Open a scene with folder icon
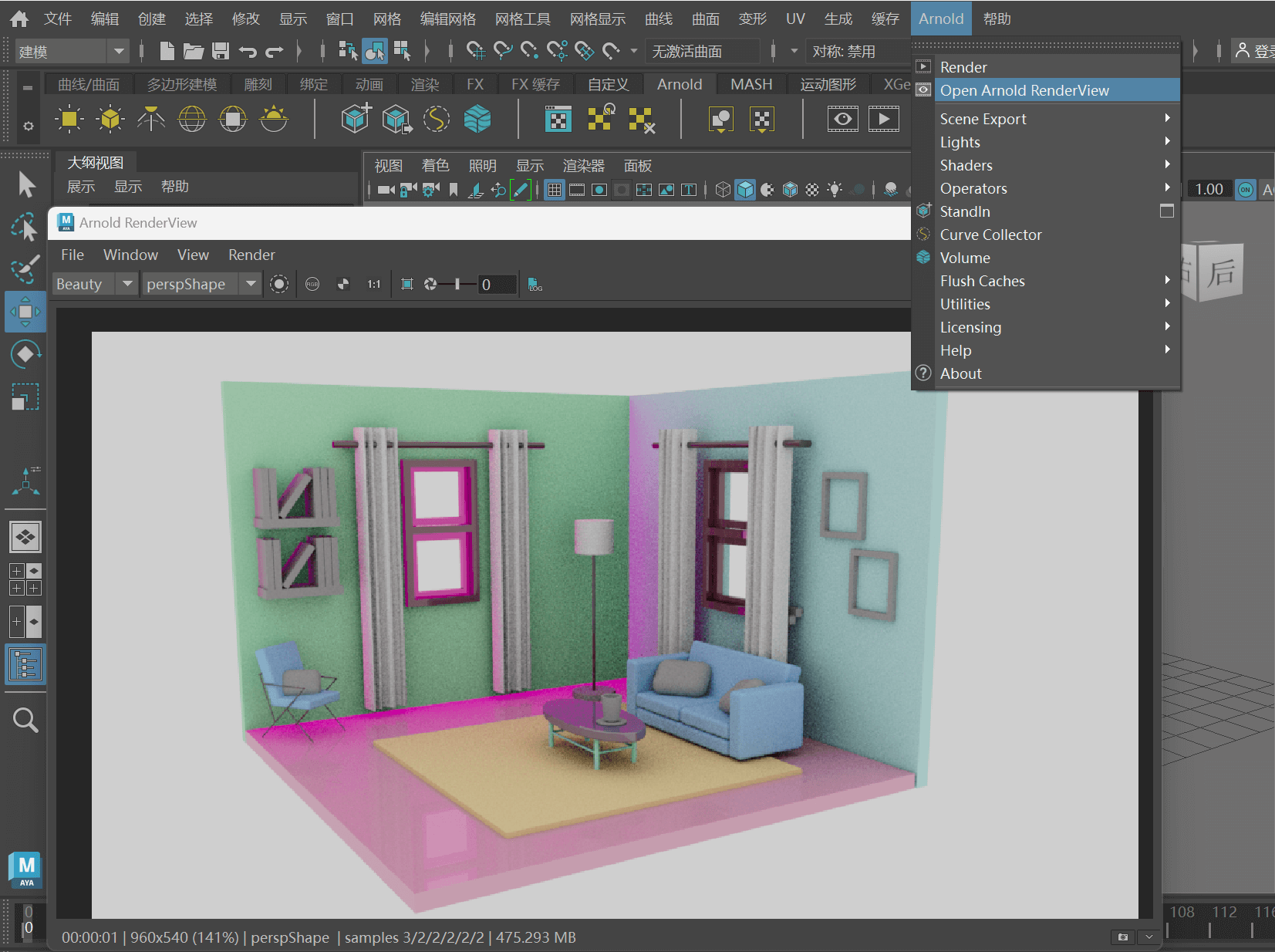The width and height of the screenshot is (1275, 952). pyautogui.click(x=194, y=51)
